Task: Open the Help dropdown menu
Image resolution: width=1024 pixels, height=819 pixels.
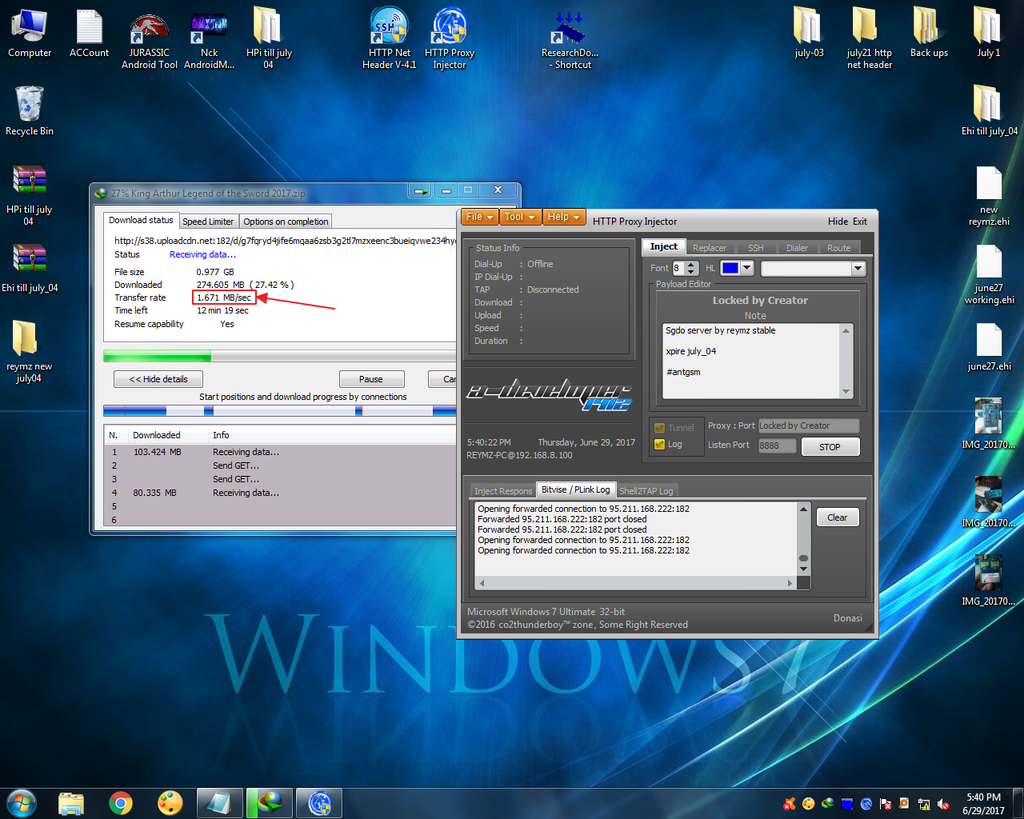Action: point(564,217)
